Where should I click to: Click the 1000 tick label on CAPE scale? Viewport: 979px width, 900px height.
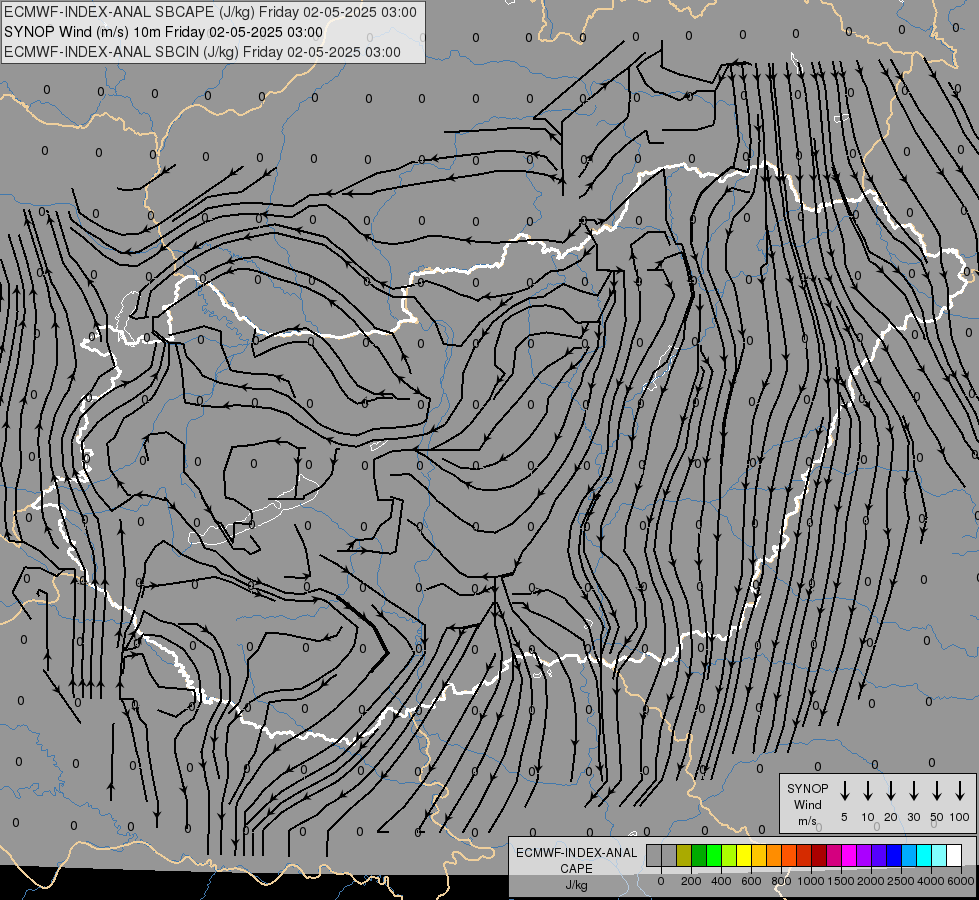[x=811, y=881]
